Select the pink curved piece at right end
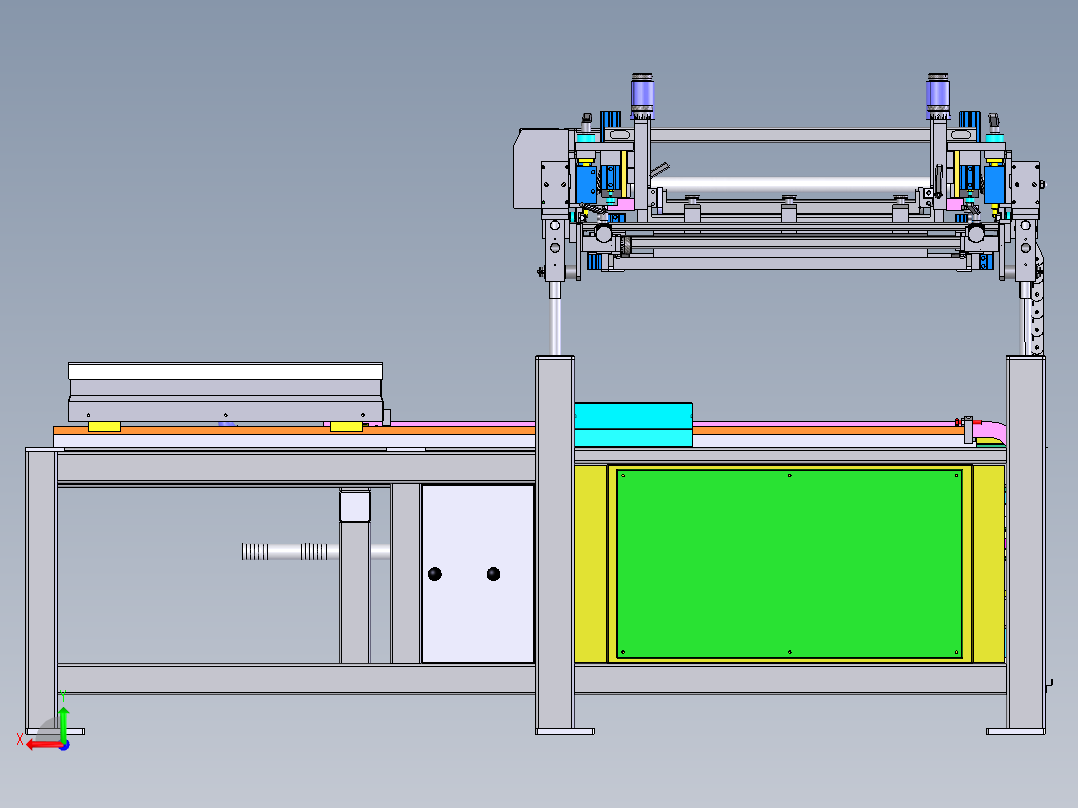This screenshot has height=808, width=1078. click(990, 432)
